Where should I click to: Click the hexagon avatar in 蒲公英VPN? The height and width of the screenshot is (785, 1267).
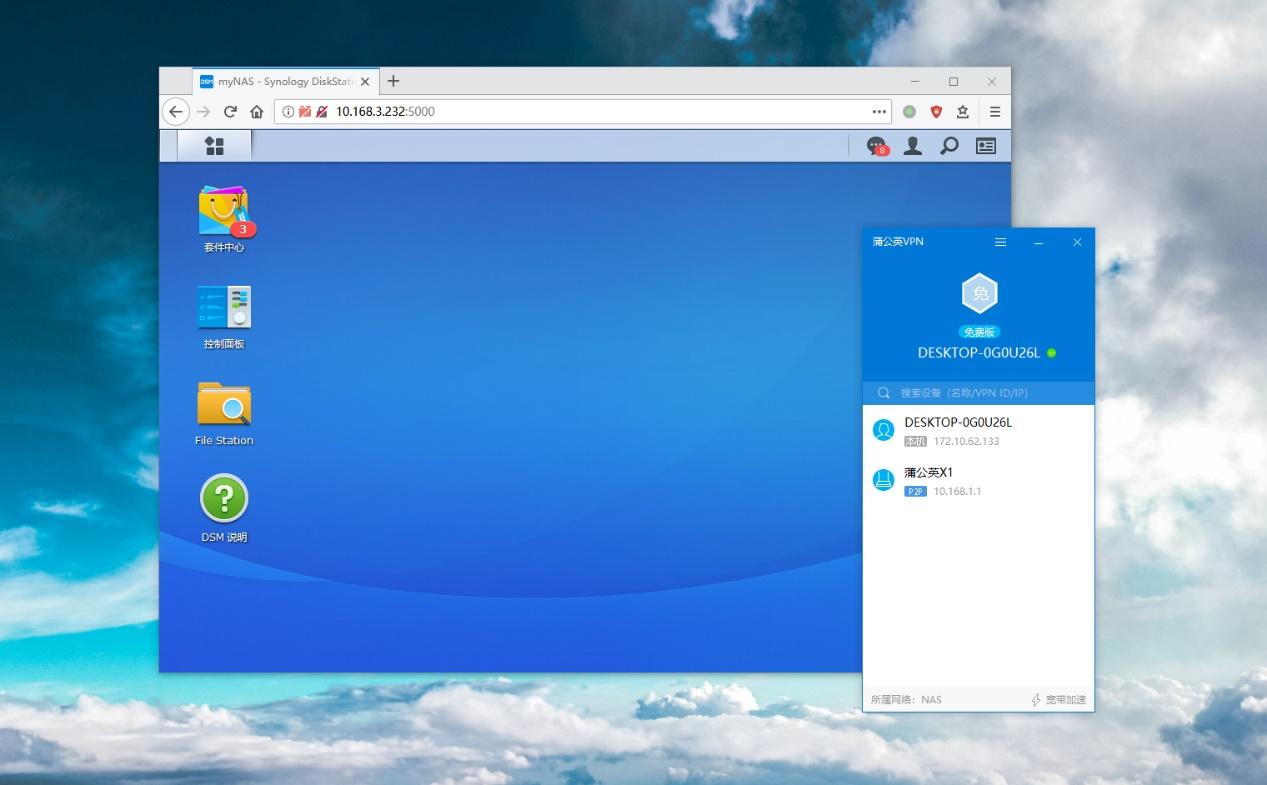click(980, 294)
